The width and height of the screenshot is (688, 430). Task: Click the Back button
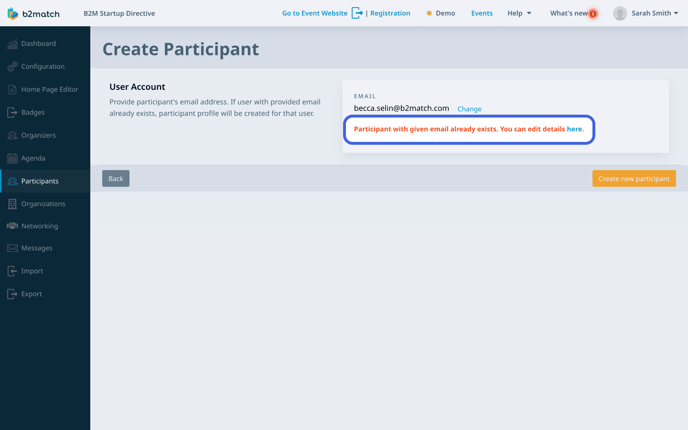click(115, 179)
